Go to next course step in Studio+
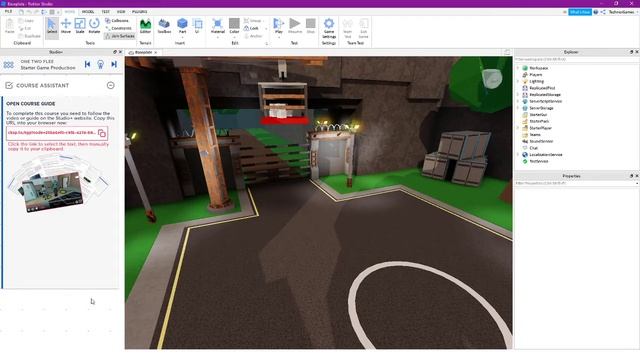Viewport: 640px width, 360px height. point(114,64)
